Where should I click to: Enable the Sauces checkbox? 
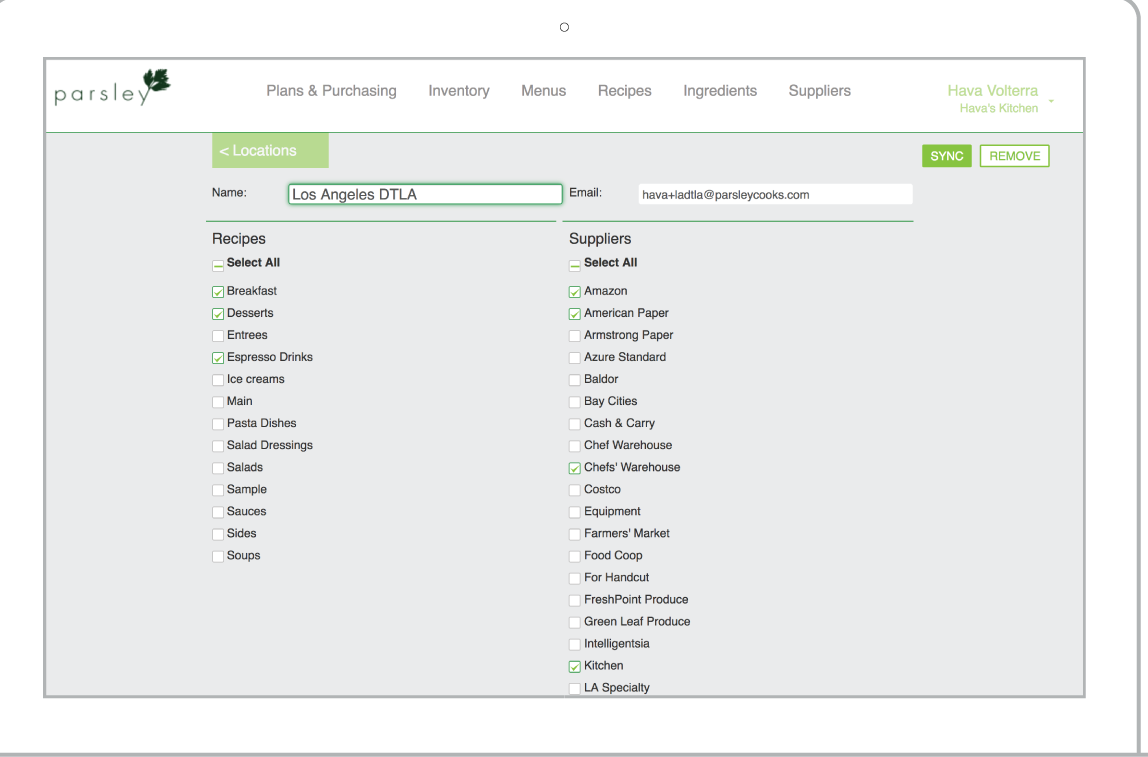click(x=217, y=512)
